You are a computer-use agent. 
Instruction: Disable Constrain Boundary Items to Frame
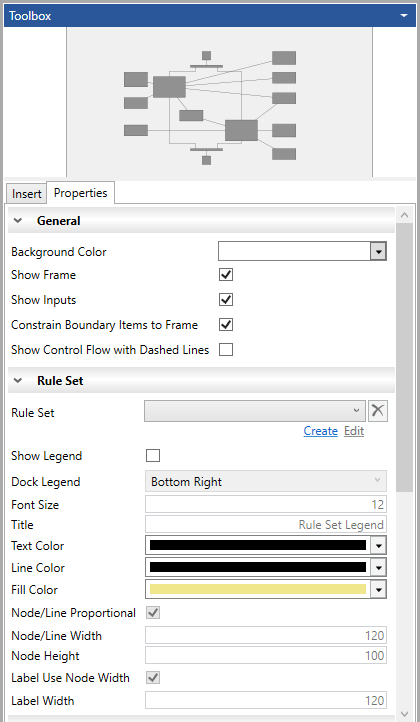[226, 325]
